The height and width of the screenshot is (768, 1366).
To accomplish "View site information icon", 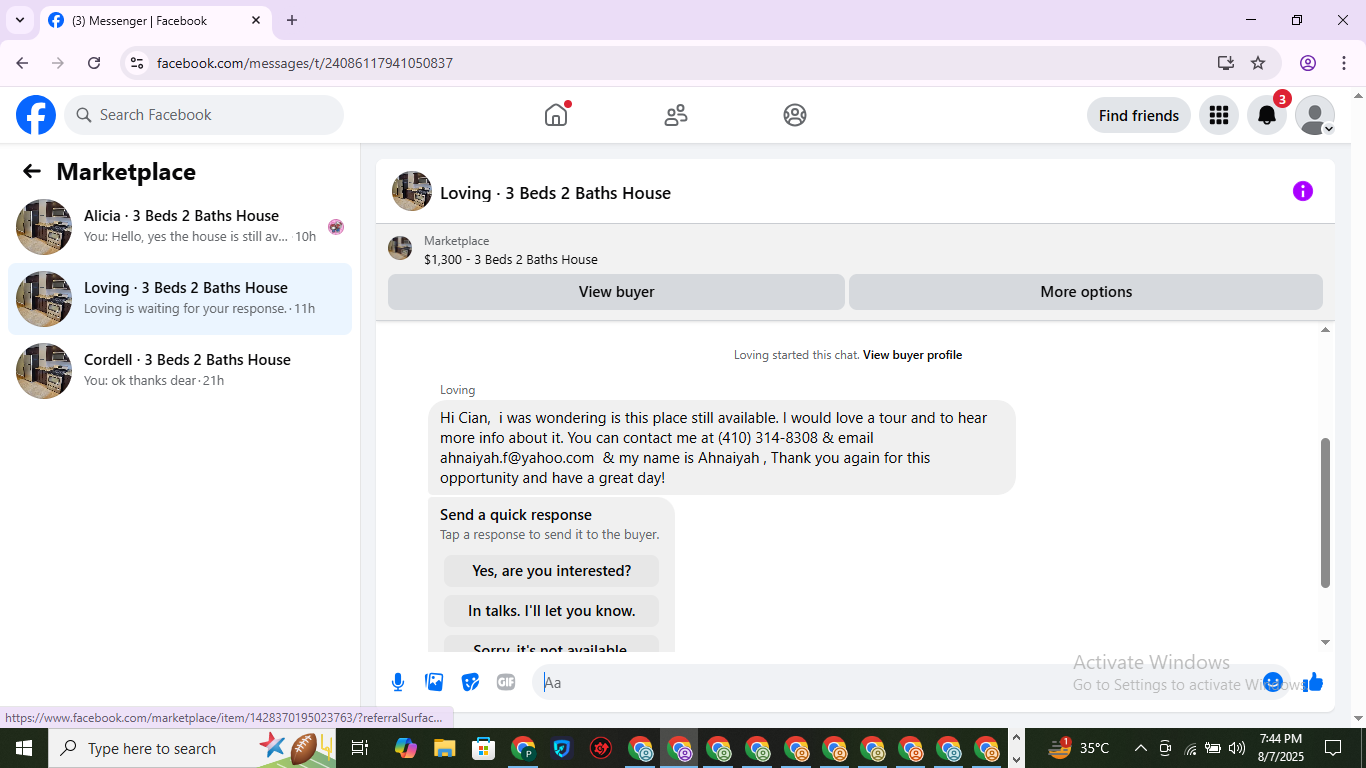I will click(x=137, y=63).
